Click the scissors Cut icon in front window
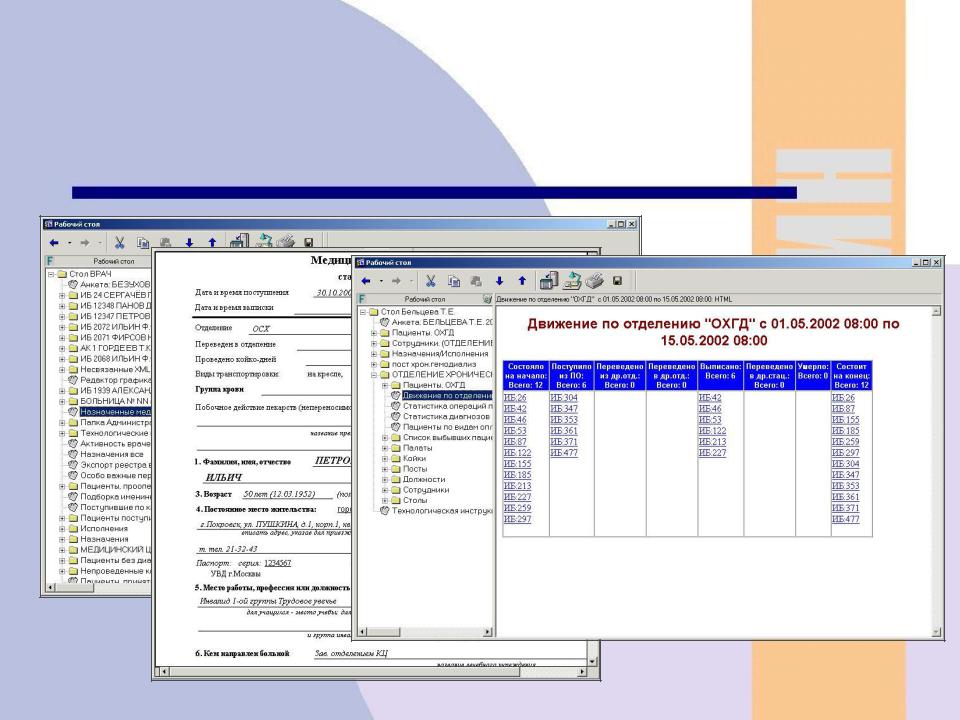This screenshot has height=720, width=960. point(430,283)
